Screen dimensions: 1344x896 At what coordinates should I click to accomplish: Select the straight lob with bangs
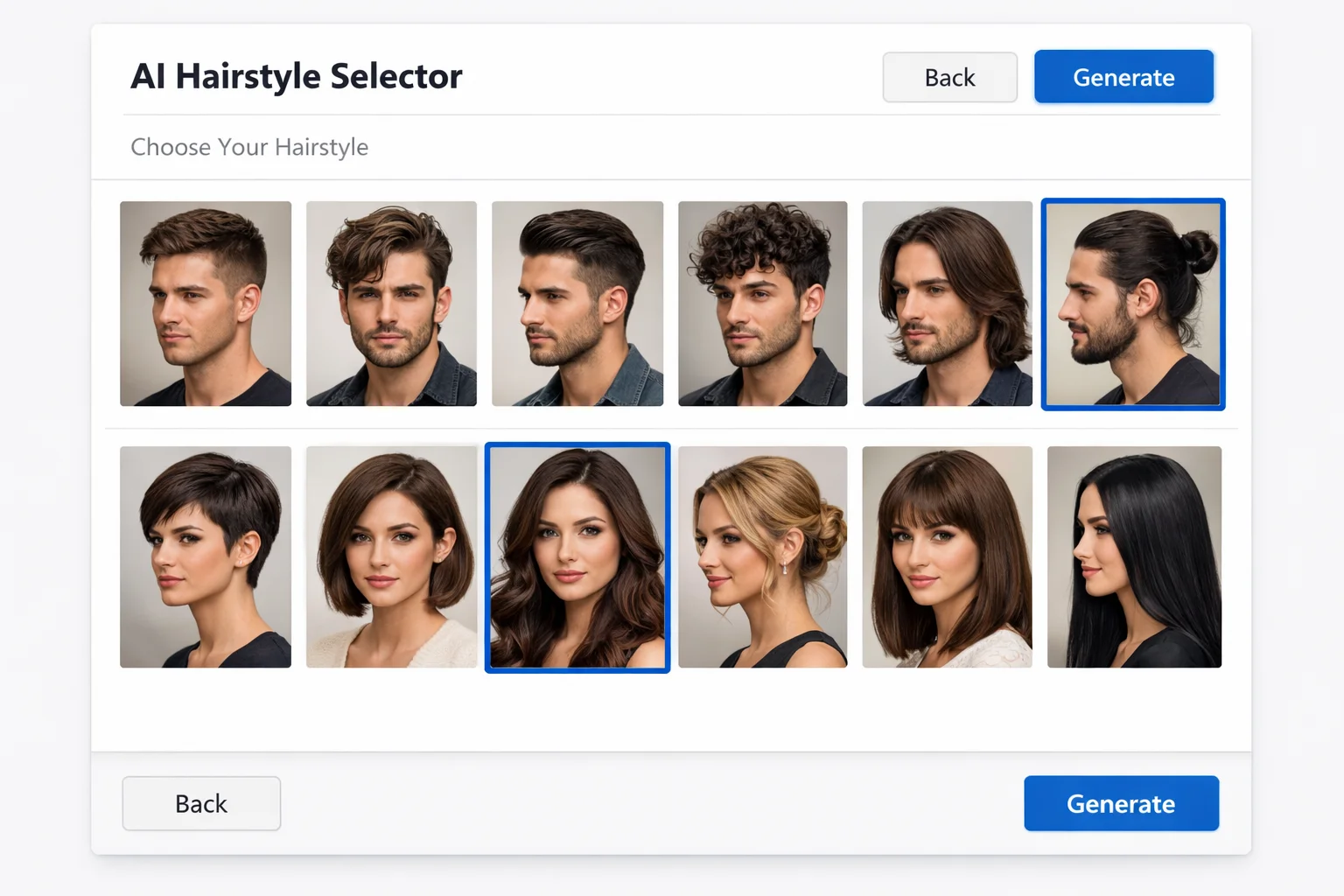(948, 557)
